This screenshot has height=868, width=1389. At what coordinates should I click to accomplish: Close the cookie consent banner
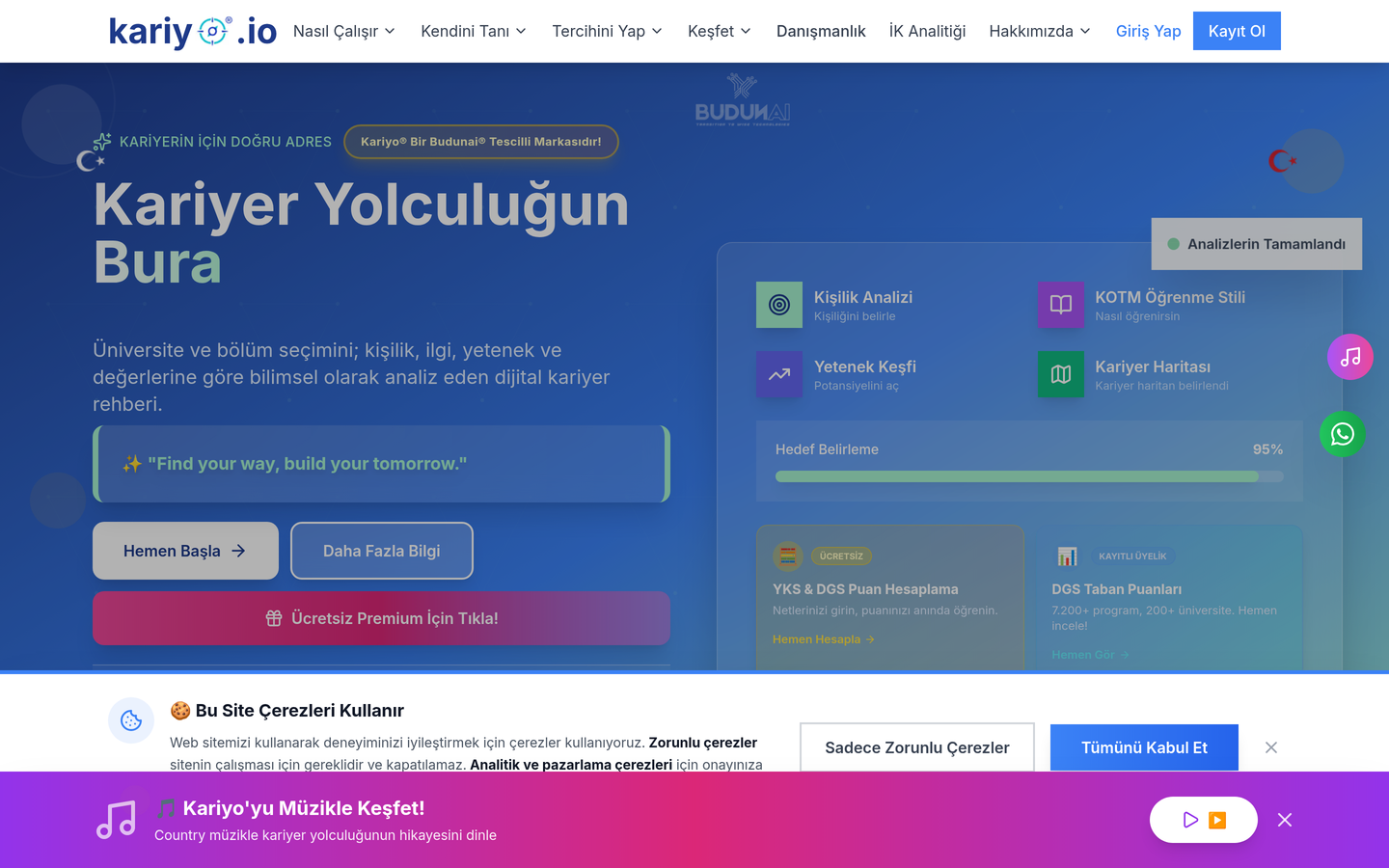coord(1271,747)
